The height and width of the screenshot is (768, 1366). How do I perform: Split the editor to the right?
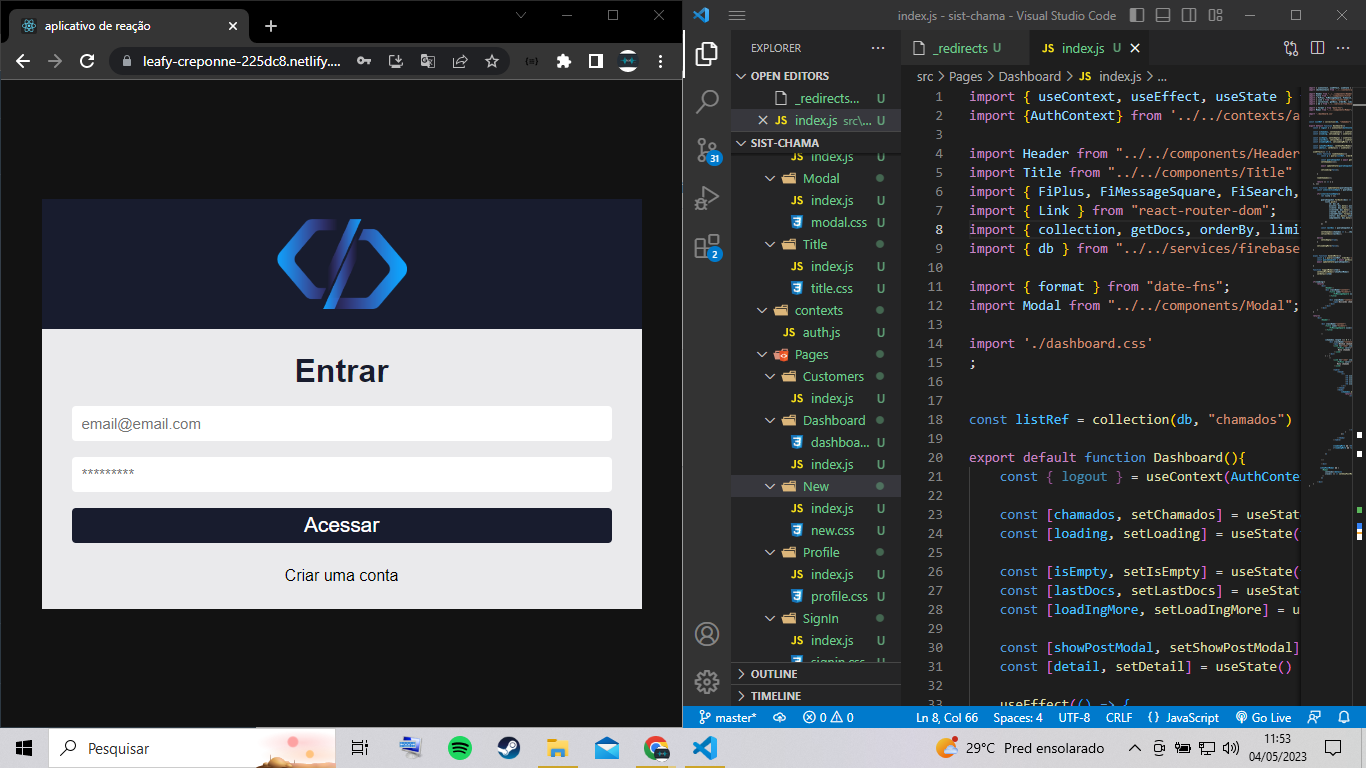[1317, 48]
